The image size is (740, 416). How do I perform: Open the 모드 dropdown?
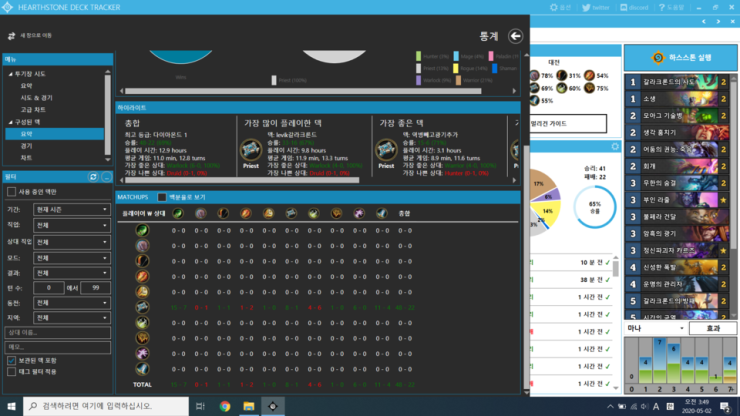72,258
